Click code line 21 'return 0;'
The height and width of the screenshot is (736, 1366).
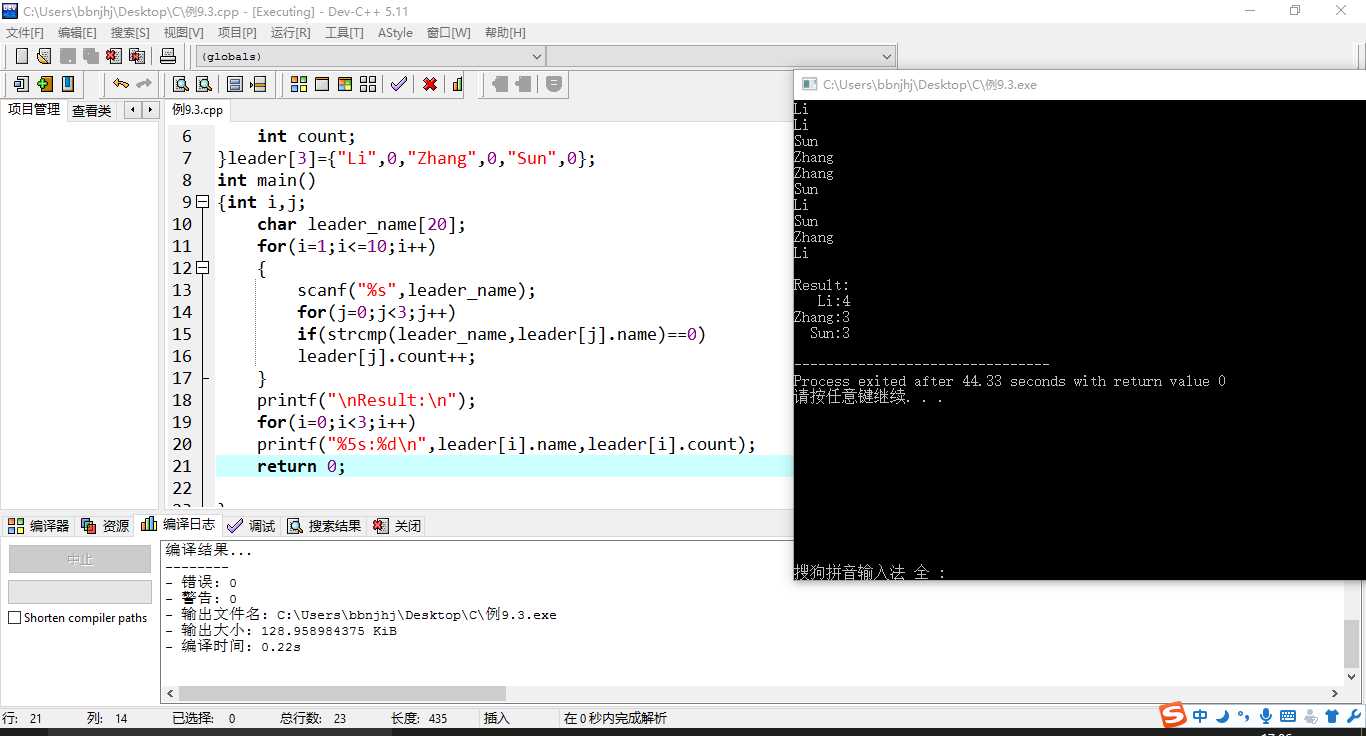click(301, 466)
